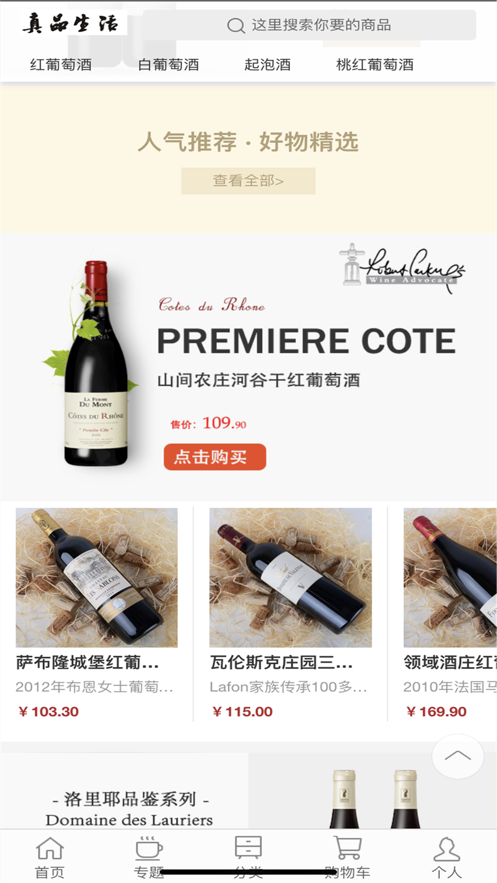Tap the back-to-top arrow button
497x883 pixels.
[458, 756]
